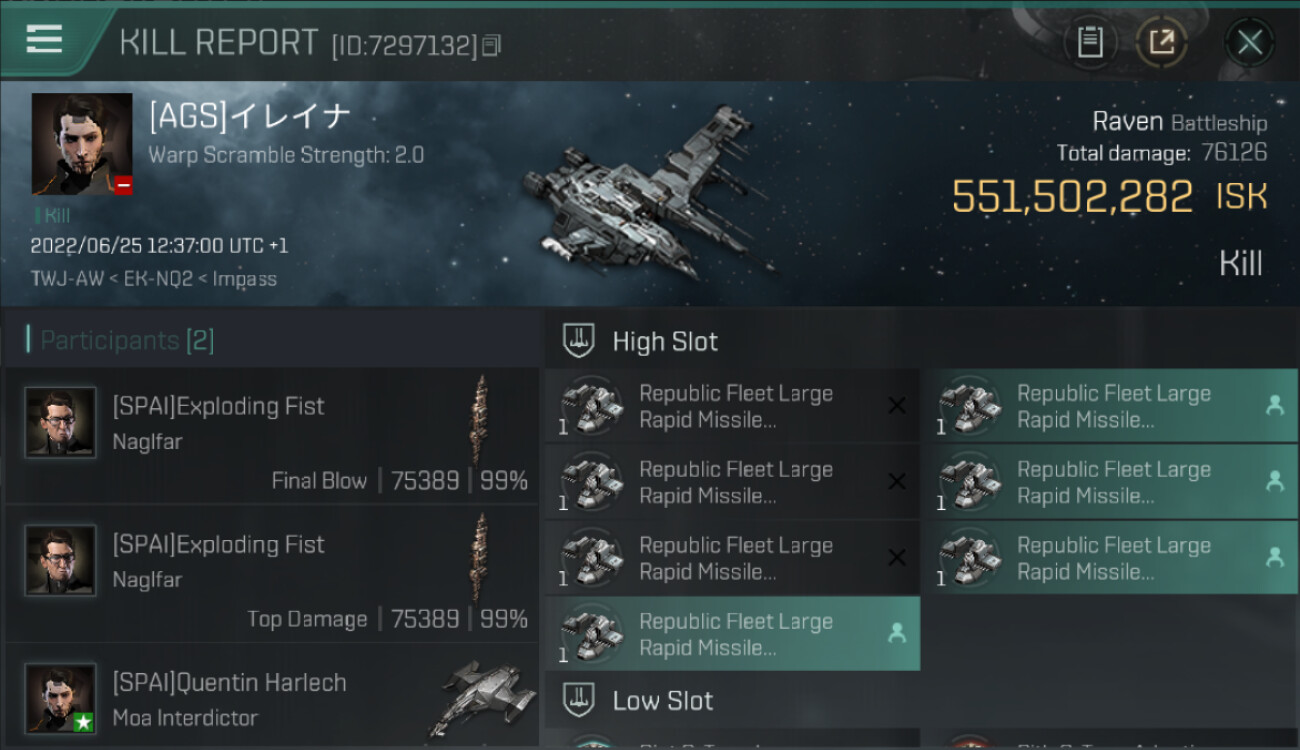Open the Final Blow Exploding Fist portrait
Screen dimensions: 1300x750
[61, 423]
